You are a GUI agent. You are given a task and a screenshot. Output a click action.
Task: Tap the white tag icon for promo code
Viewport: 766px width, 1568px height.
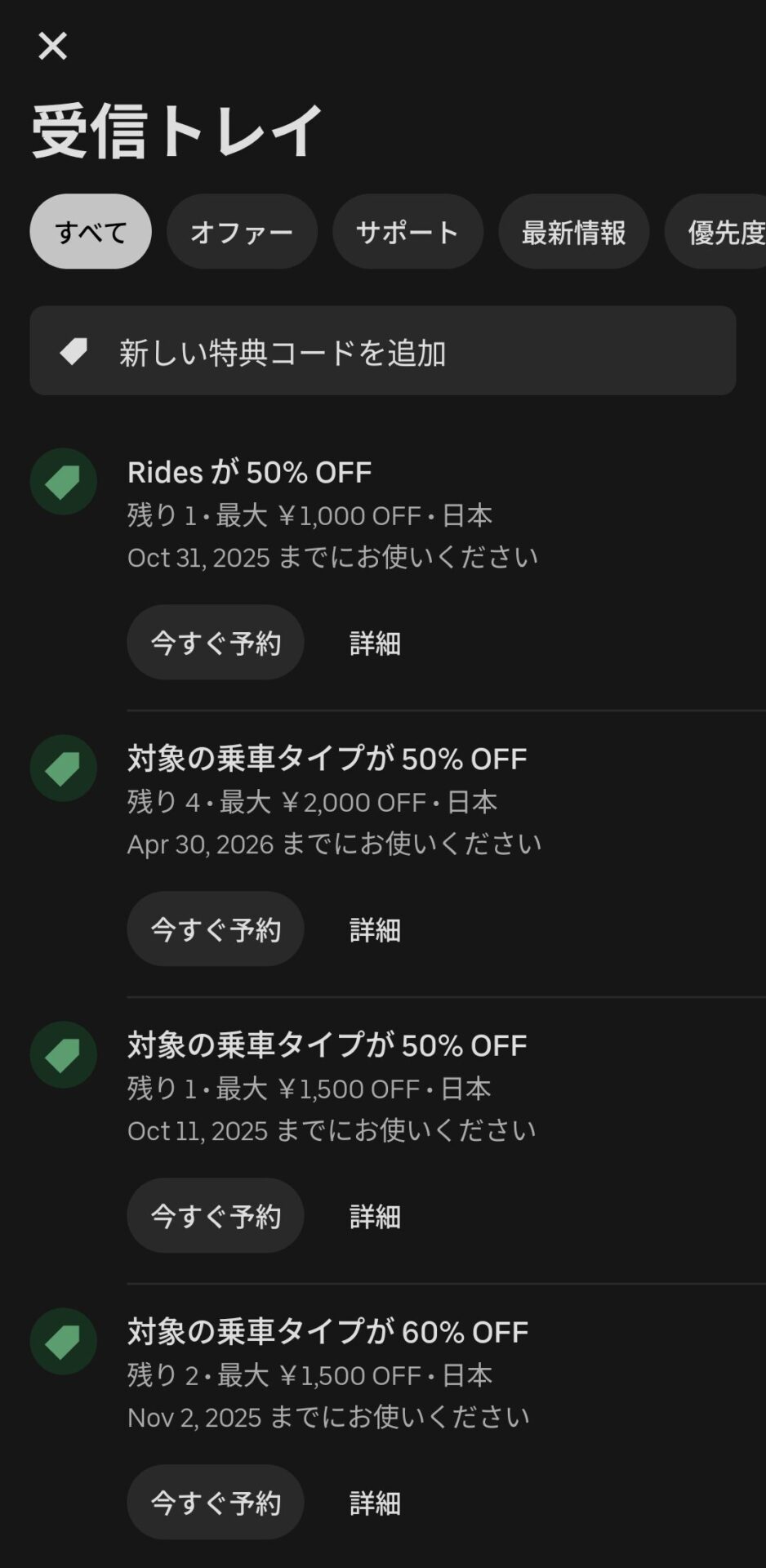tap(73, 352)
